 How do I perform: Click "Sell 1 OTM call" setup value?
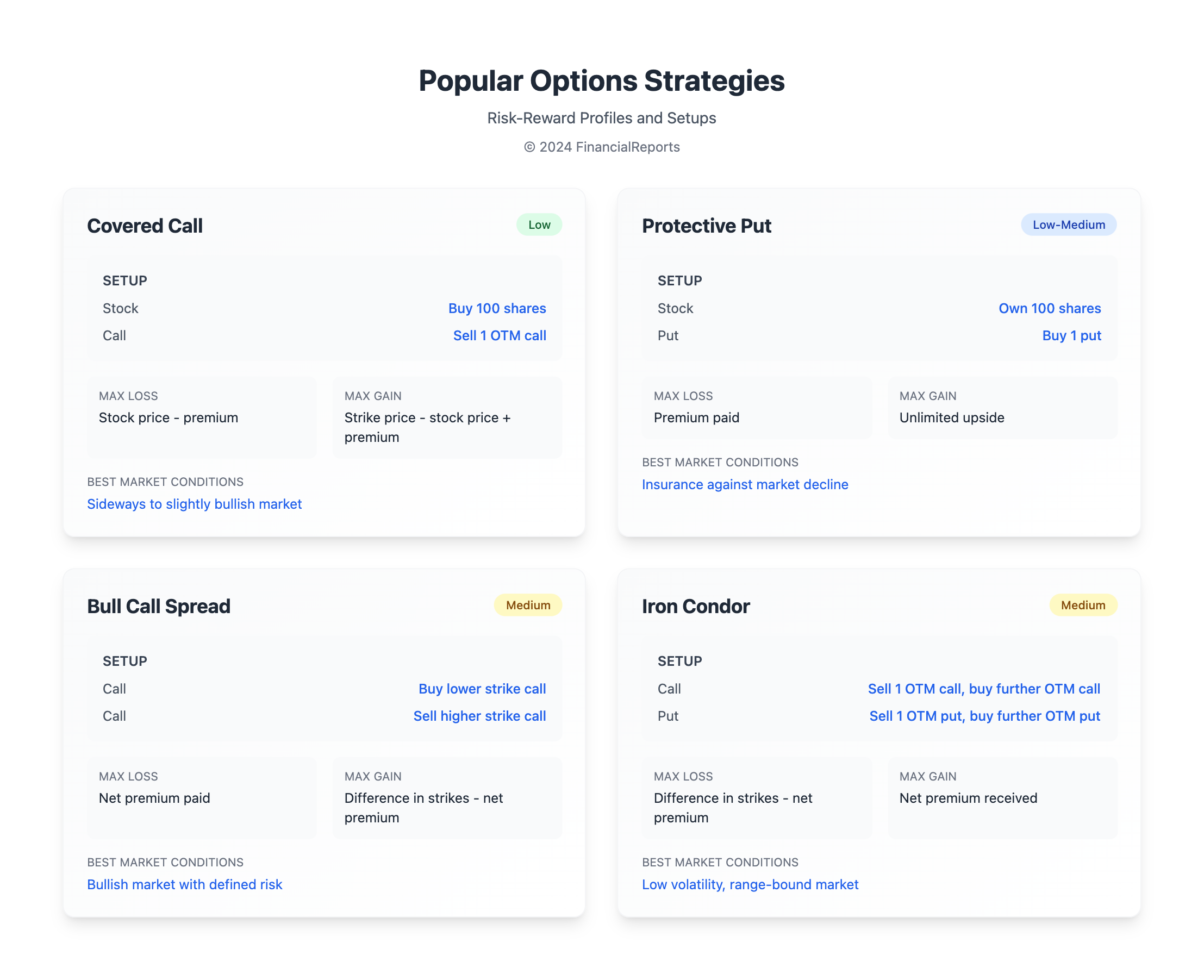pyautogui.click(x=499, y=335)
